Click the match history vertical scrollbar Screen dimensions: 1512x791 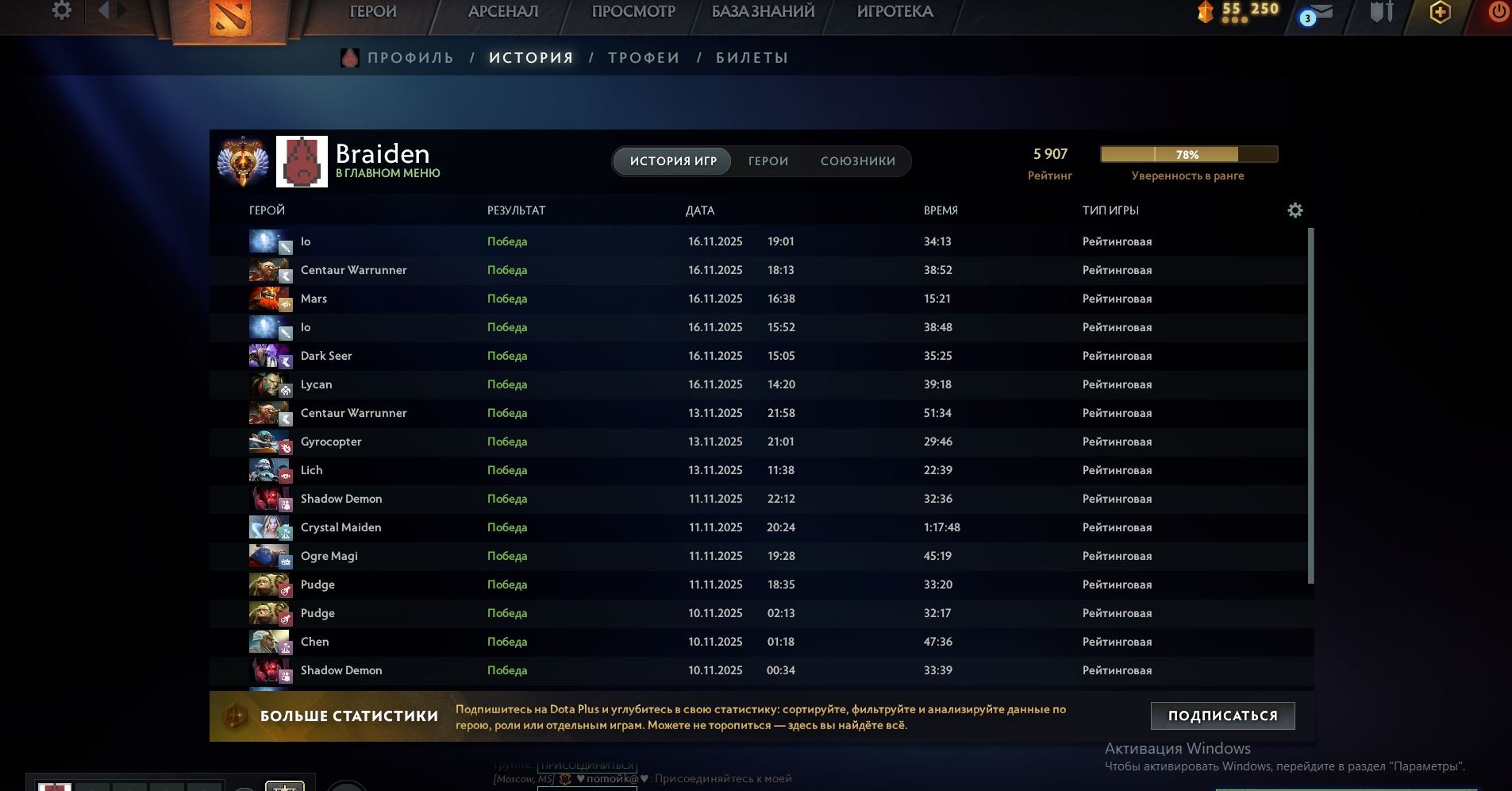click(1310, 405)
